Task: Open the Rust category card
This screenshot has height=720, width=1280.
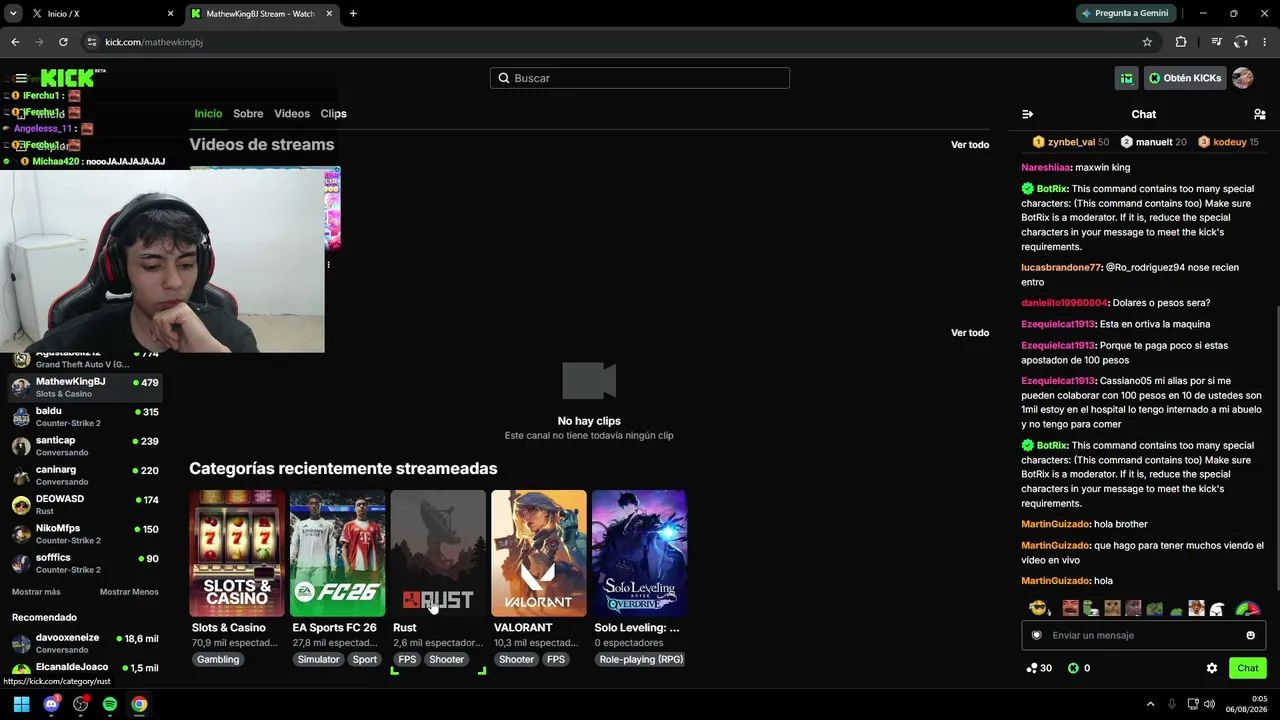Action: pos(438,553)
